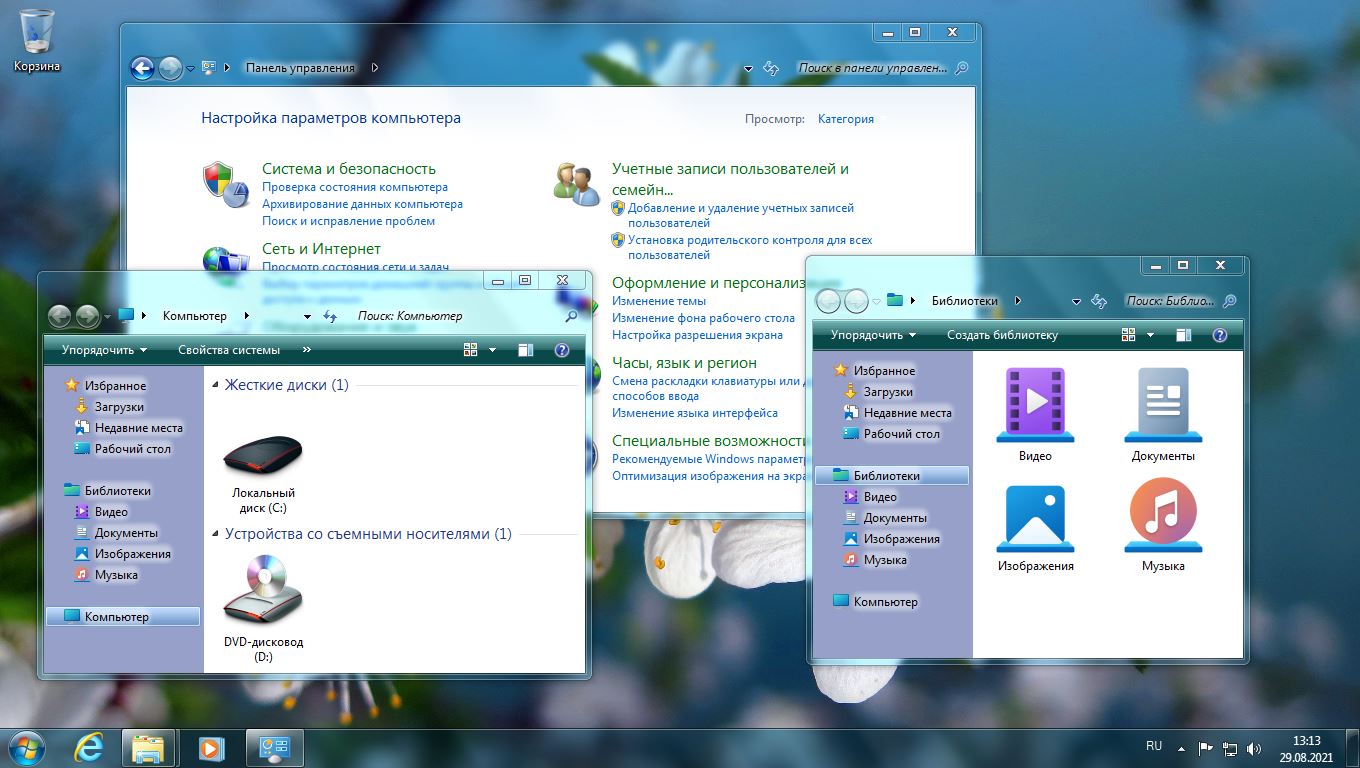Open the Корзина desktop icon
This screenshot has width=1360, height=768.
(37, 41)
